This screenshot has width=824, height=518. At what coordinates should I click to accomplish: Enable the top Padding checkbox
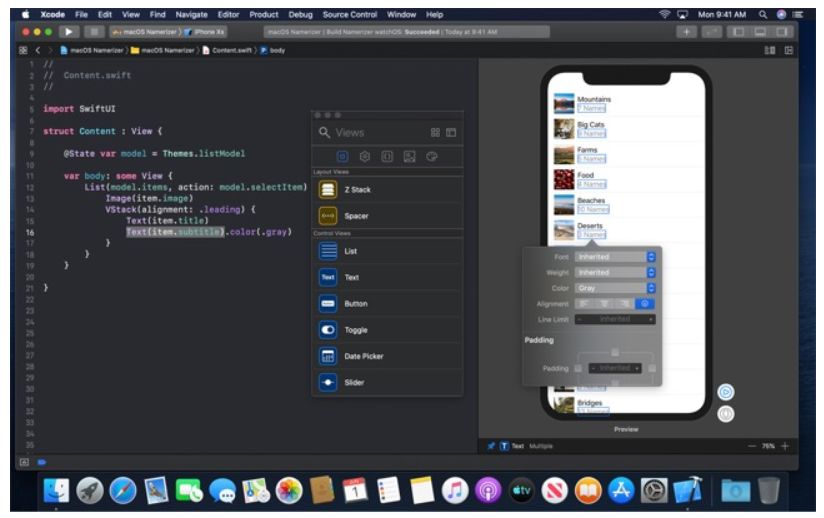click(614, 352)
